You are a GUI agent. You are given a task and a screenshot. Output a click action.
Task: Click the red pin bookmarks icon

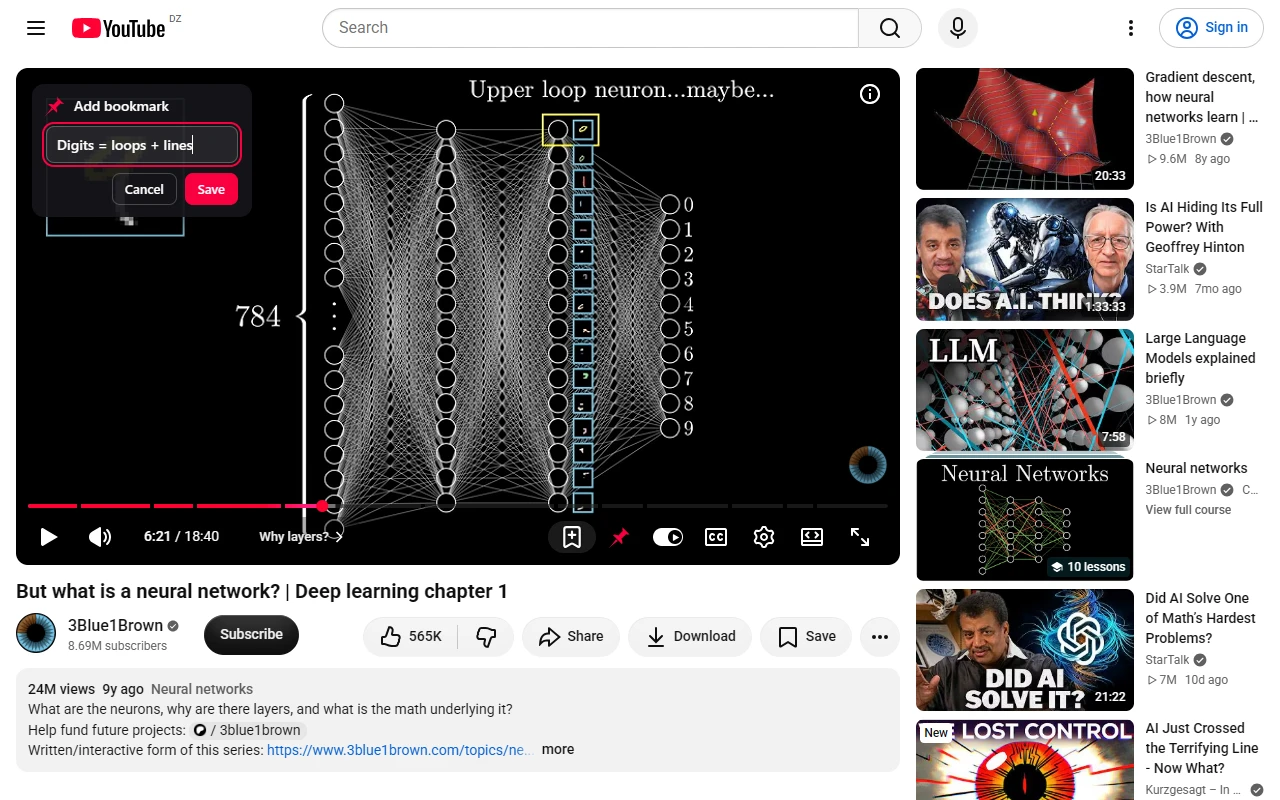(620, 537)
